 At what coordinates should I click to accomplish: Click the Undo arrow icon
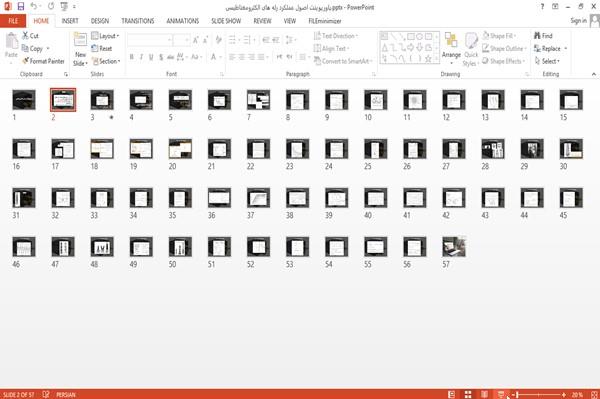click(x=34, y=6)
